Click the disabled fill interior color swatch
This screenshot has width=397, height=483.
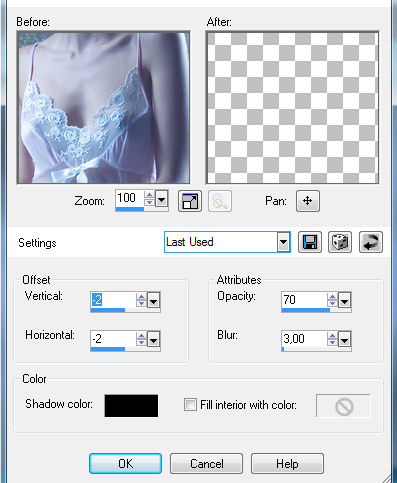click(343, 406)
